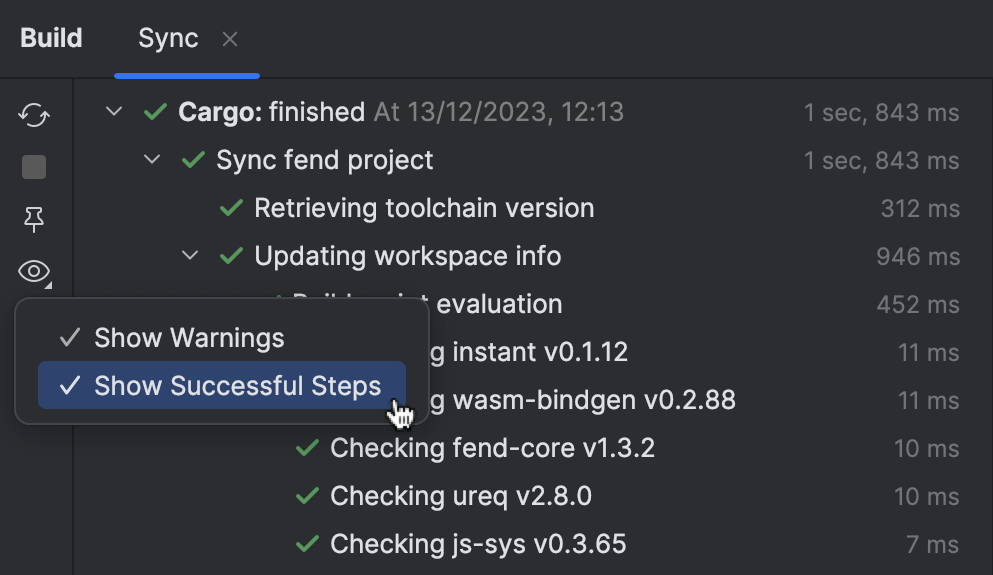The height and width of the screenshot is (575, 993).
Task: Select Retrieving toolchain version step
Action: pos(424,208)
